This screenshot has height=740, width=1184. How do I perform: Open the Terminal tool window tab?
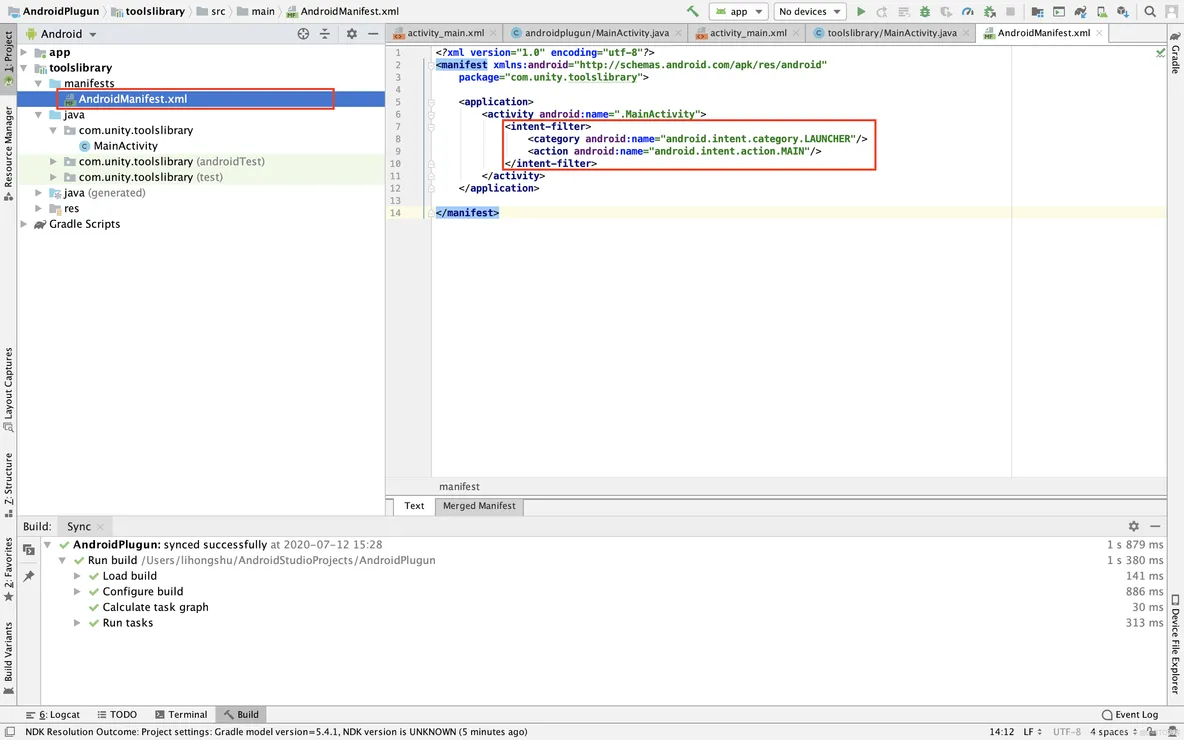tap(180, 714)
